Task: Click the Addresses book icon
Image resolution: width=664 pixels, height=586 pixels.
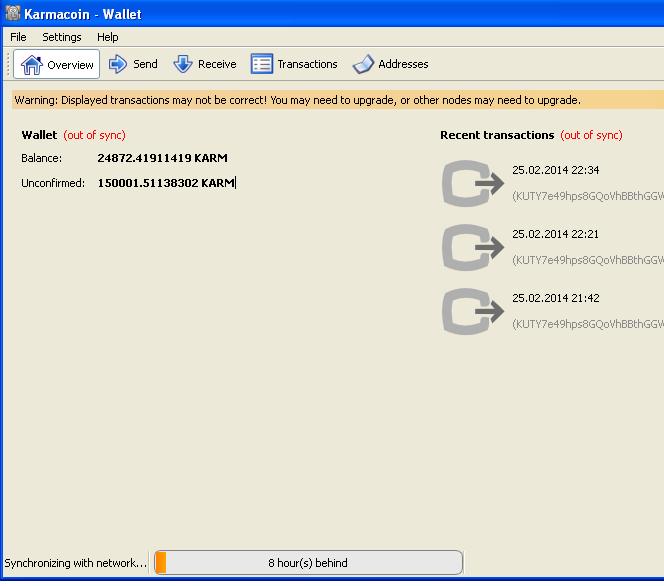Action: (363, 64)
